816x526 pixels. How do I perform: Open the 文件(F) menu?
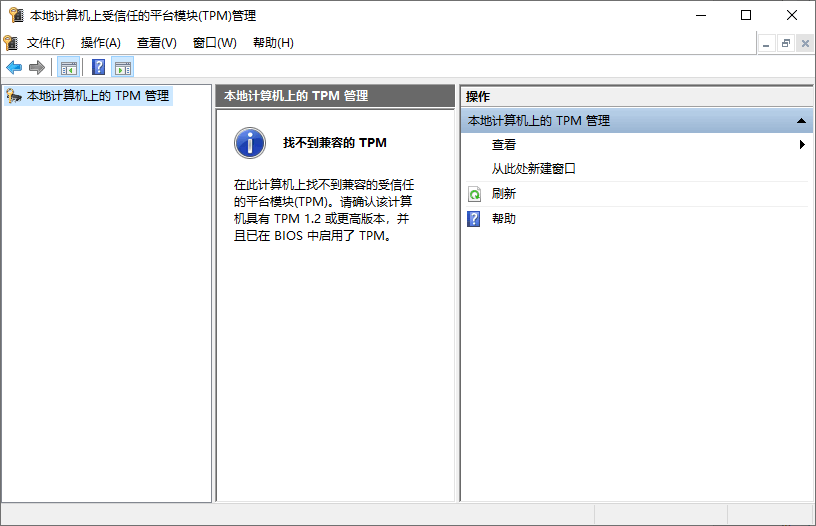coord(45,43)
